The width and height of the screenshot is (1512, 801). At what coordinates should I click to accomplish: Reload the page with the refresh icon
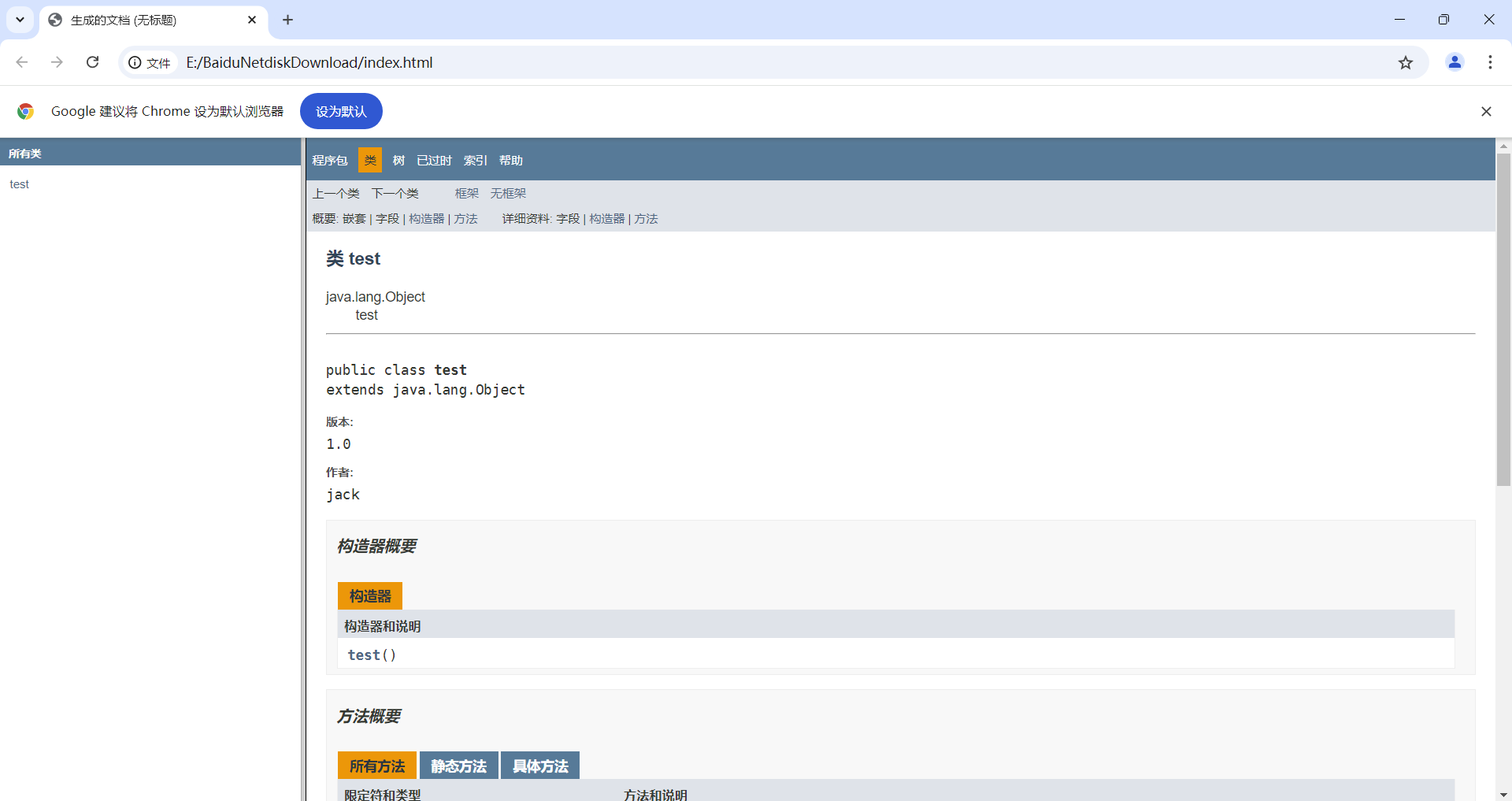pyautogui.click(x=93, y=62)
